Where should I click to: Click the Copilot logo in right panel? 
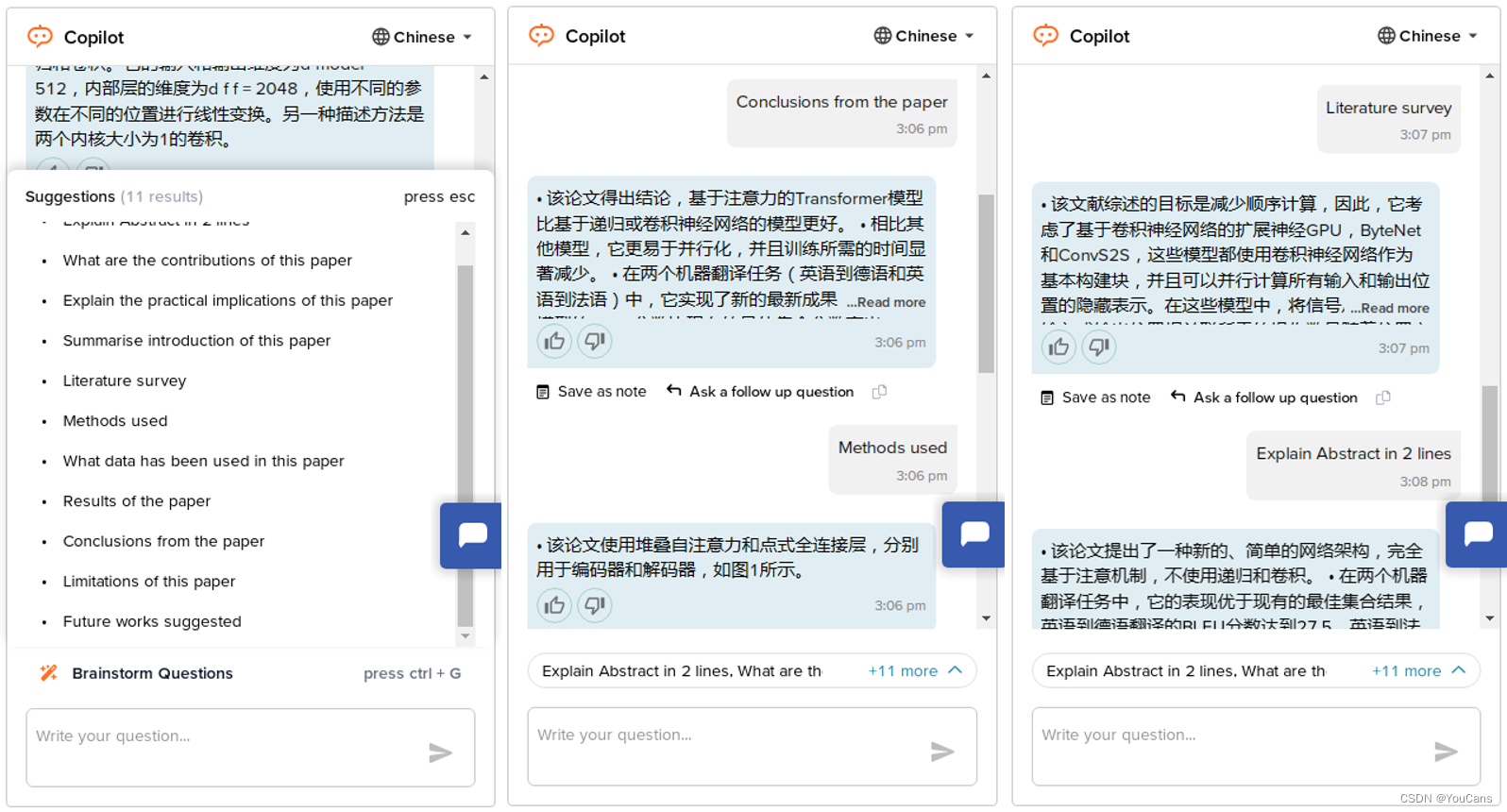(1046, 36)
